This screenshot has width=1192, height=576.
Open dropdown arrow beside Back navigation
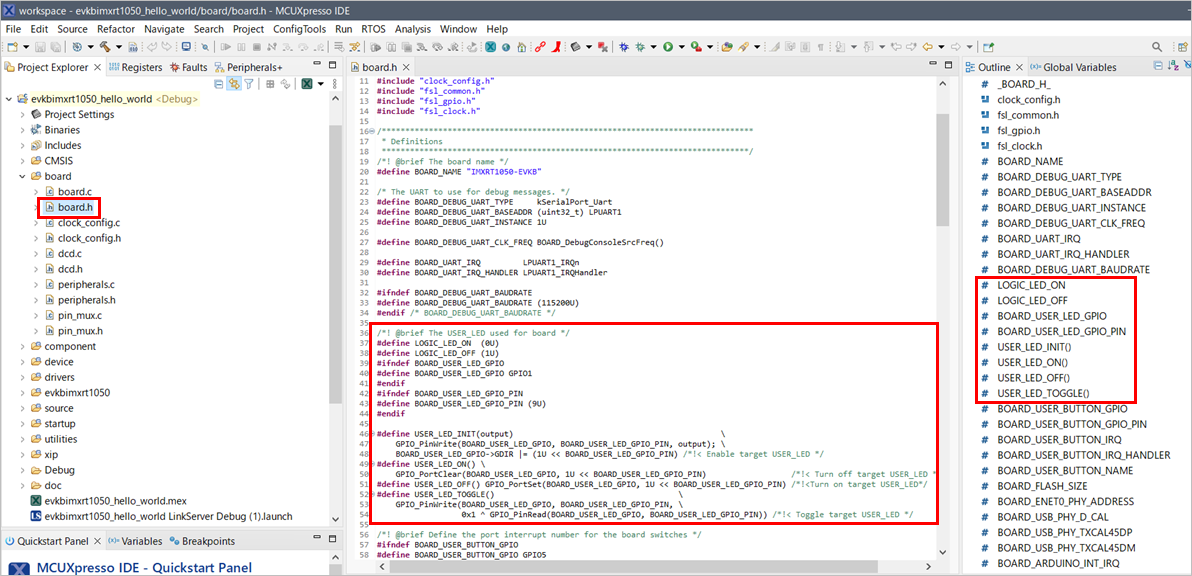941,46
